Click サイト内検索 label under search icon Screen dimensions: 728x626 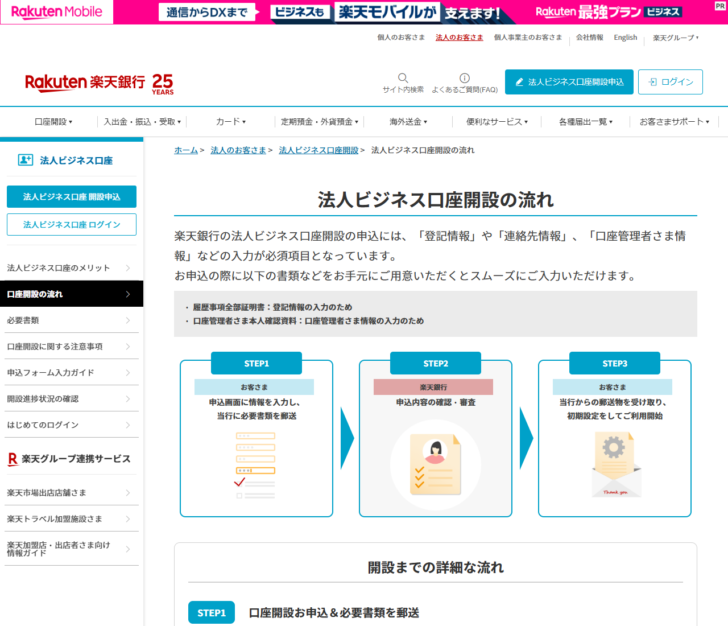[403, 90]
